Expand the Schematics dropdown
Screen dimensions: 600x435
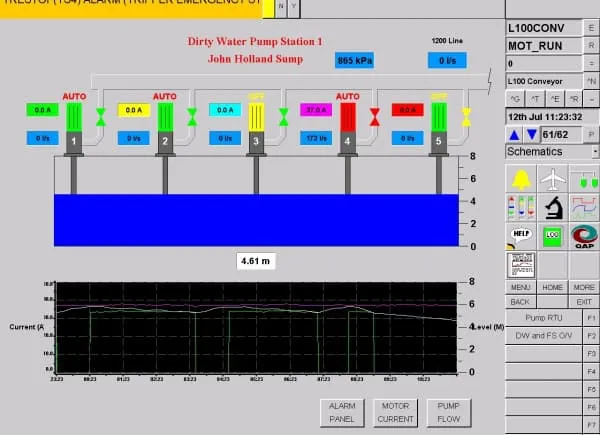tap(595, 152)
